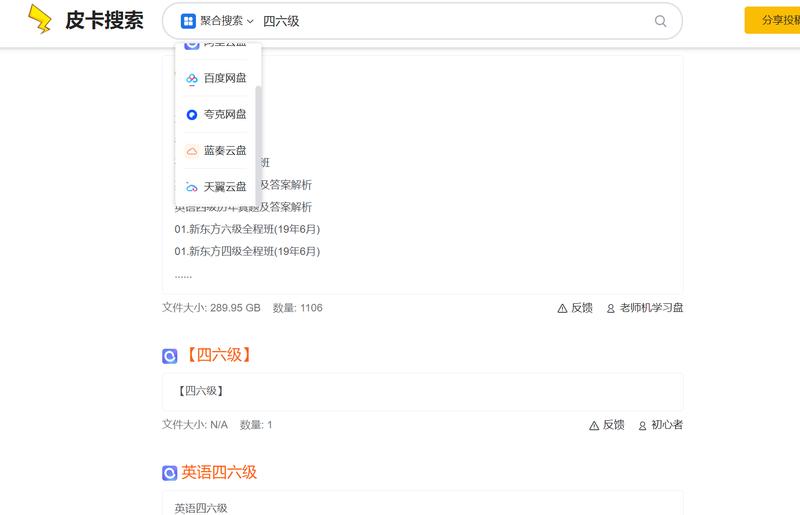Click the 百度网盘 cloud icon

pos(191,79)
